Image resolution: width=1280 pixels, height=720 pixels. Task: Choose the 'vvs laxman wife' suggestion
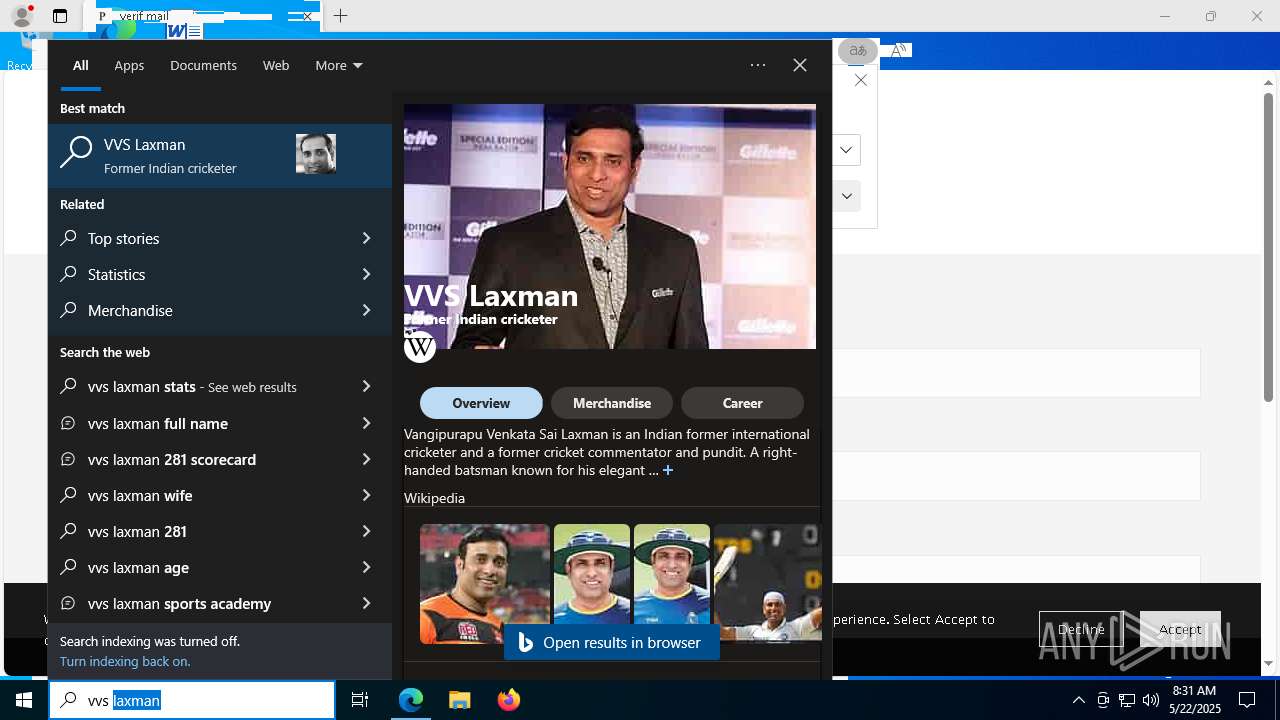[x=220, y=495]
